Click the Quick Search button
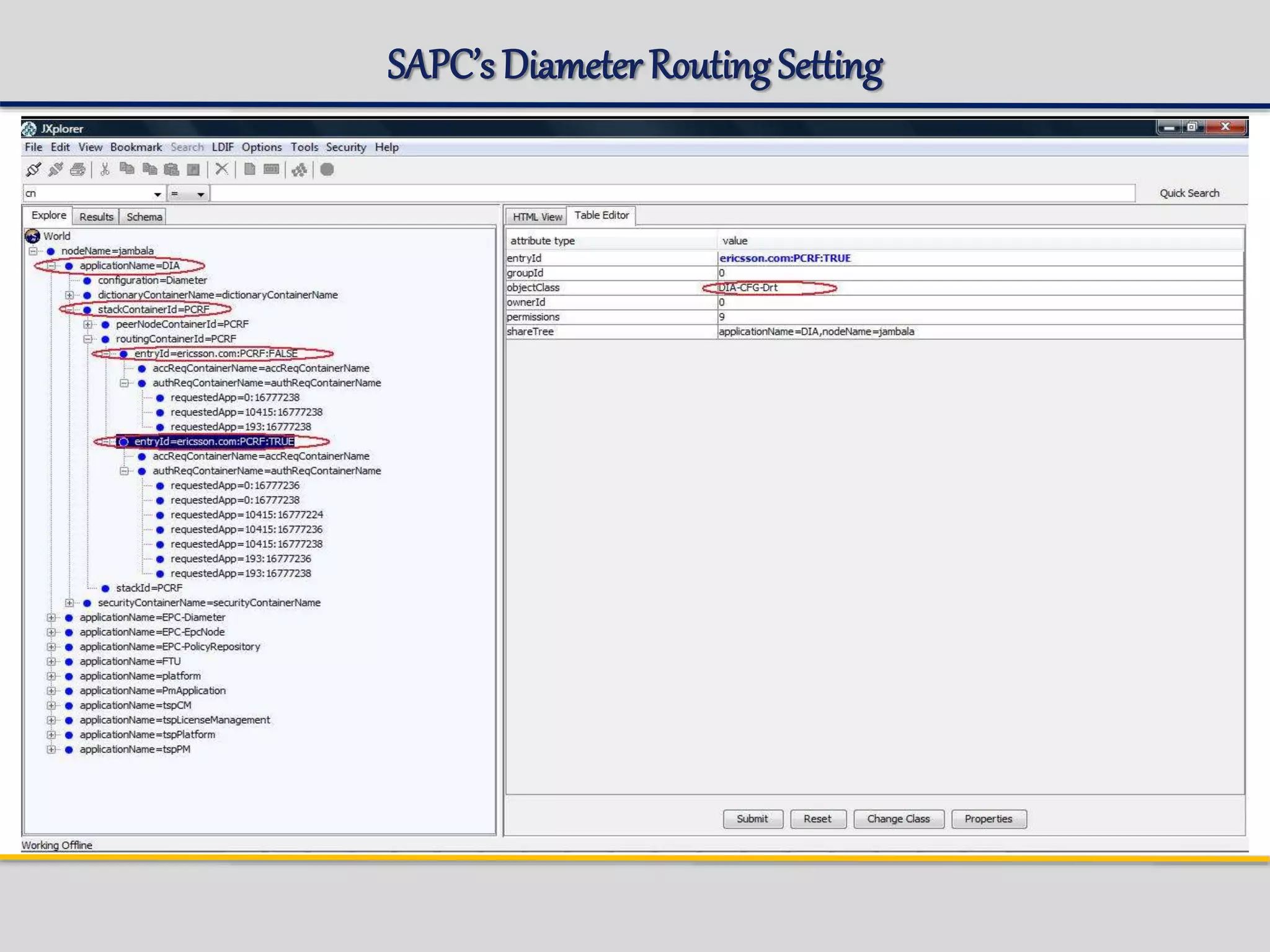The image size is (1270, 952). point(1189,193)
